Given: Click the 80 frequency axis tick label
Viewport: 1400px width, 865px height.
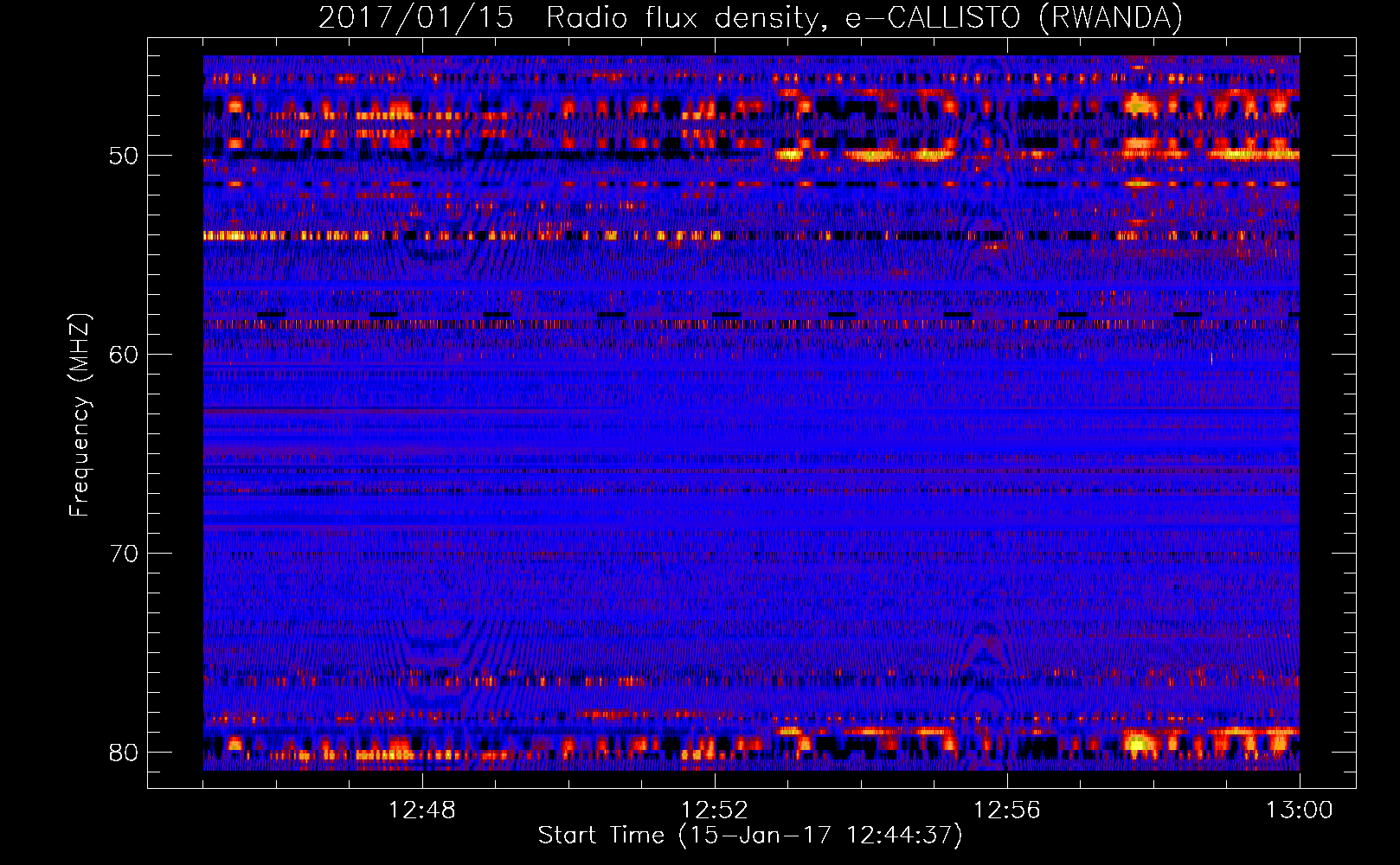Looking at the screenshot, I should click(124, 753).
